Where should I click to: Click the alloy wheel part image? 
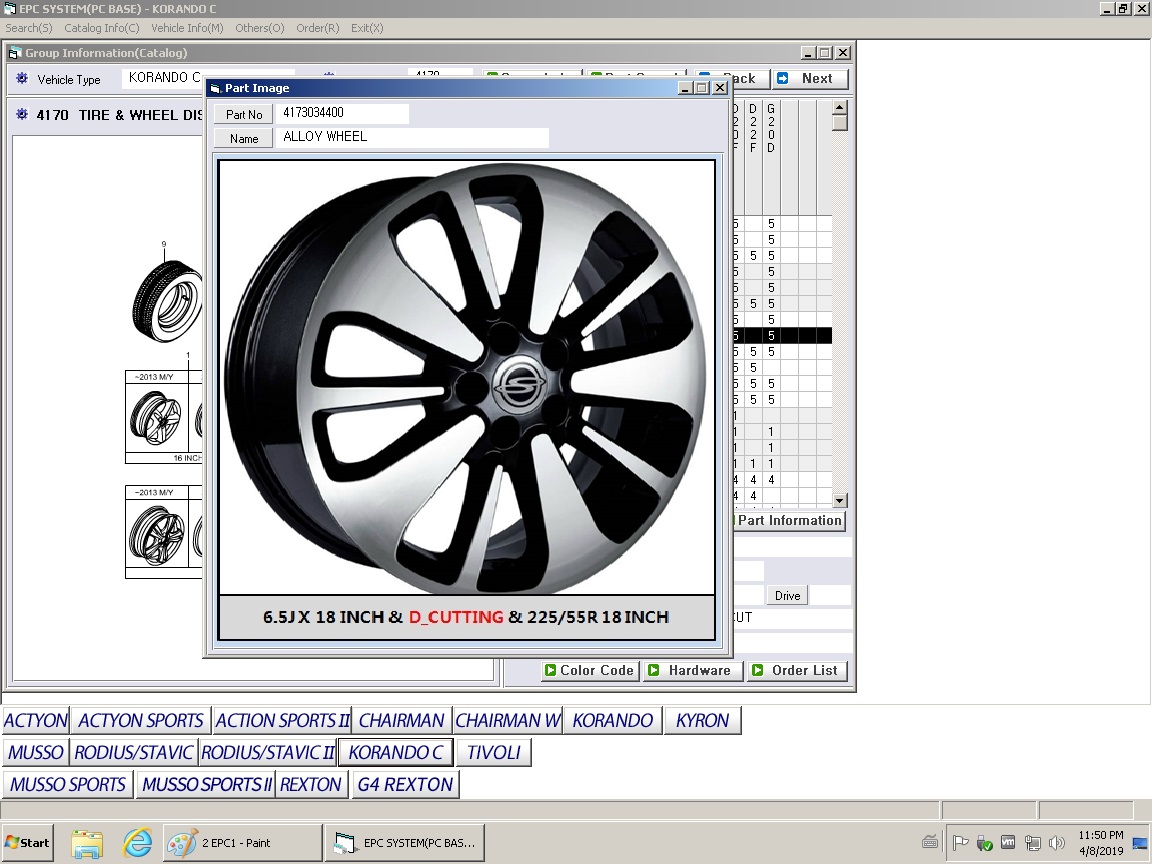click(467, 378)
